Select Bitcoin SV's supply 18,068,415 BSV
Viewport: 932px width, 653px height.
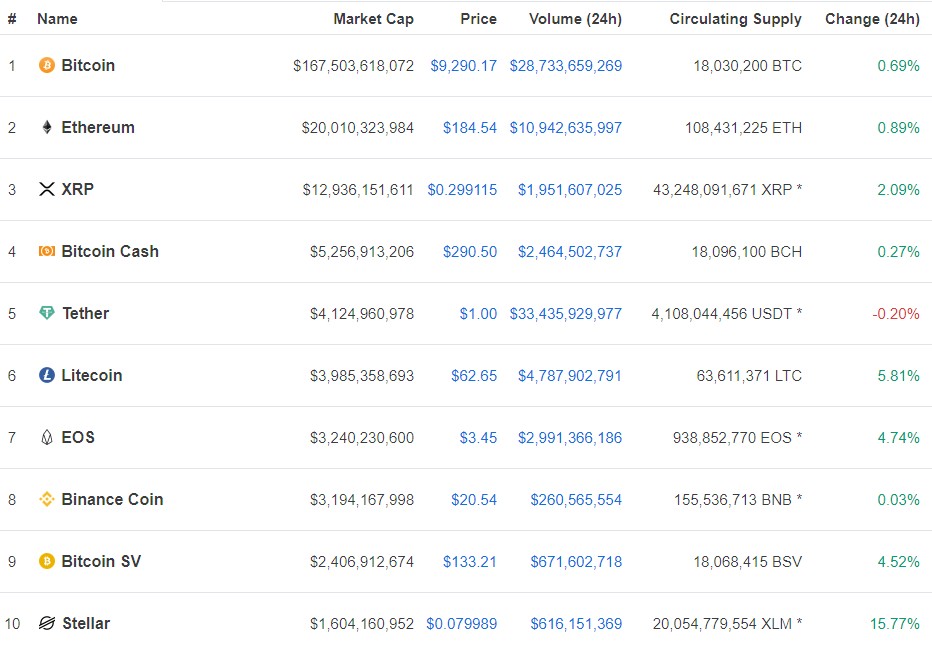(x=748, y=562)
